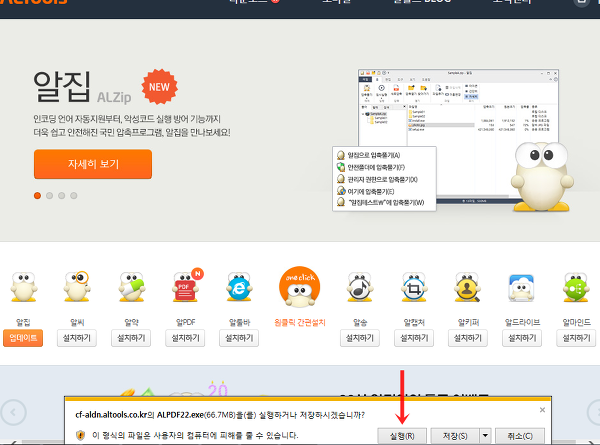Install 알PDF with 설치하기 button
Screen dimensions: 600x445
tap(186, 338)
